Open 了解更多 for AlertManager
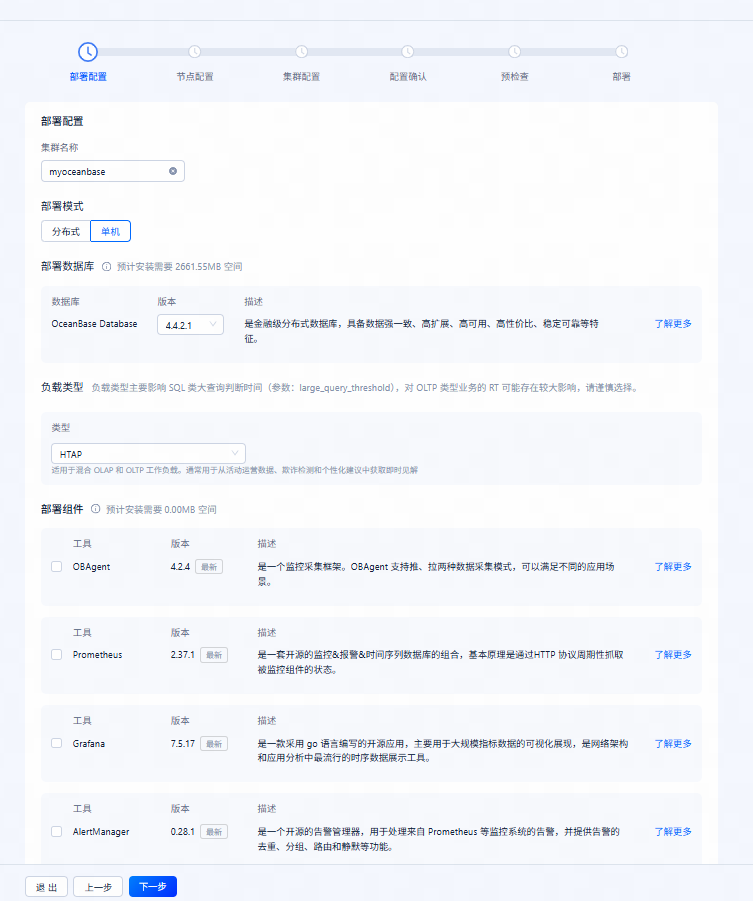 click(x=673, y=831)
